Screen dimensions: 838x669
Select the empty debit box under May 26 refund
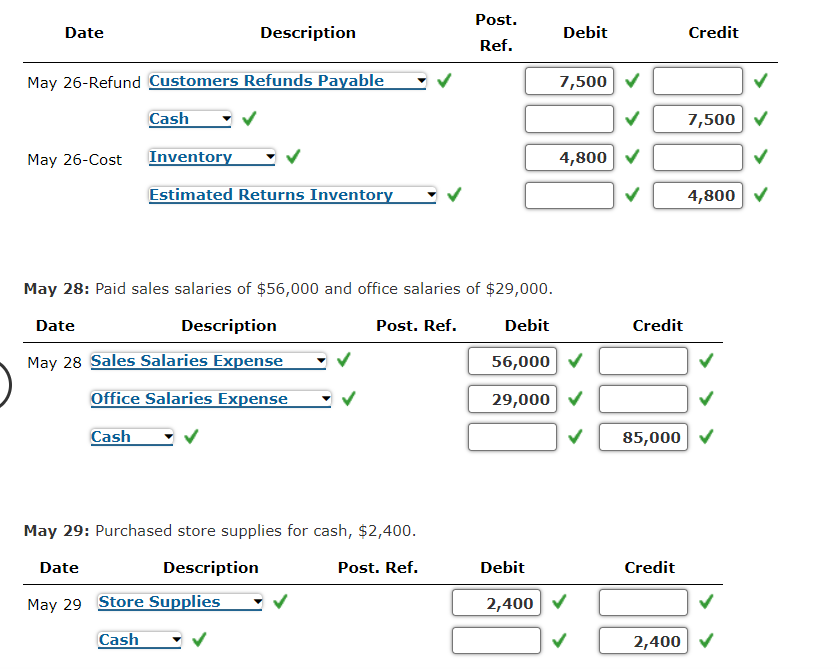pyautogui.click(x=568, y=118)
